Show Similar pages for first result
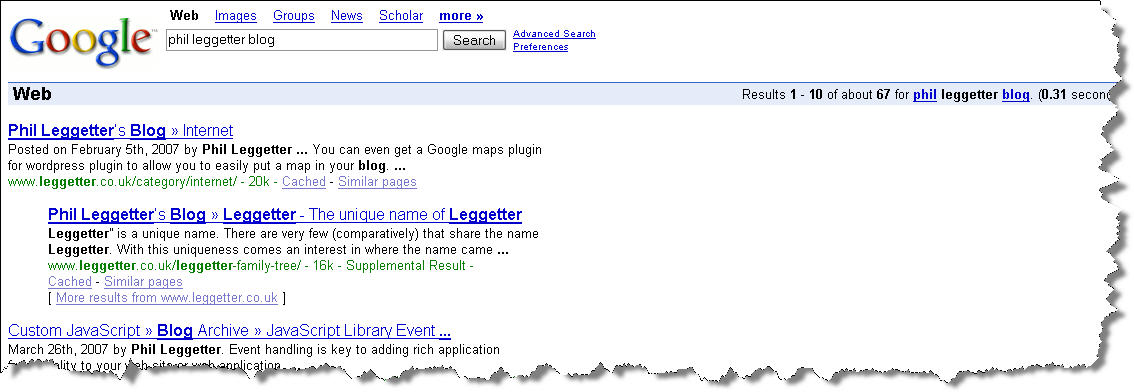This screenshot has width=1134, height=392. (378, 182)
